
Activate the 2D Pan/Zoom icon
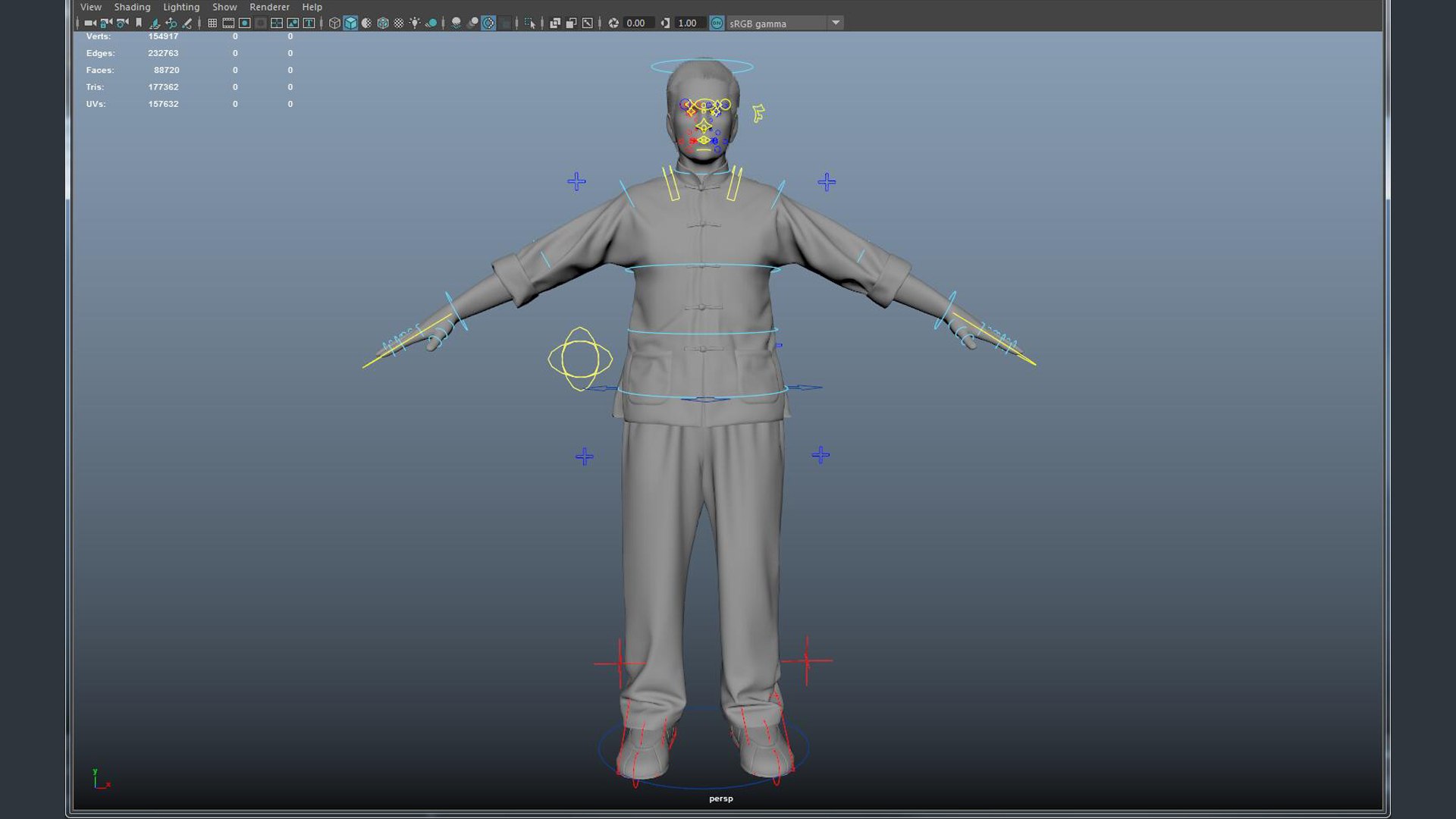pos(171,24)
